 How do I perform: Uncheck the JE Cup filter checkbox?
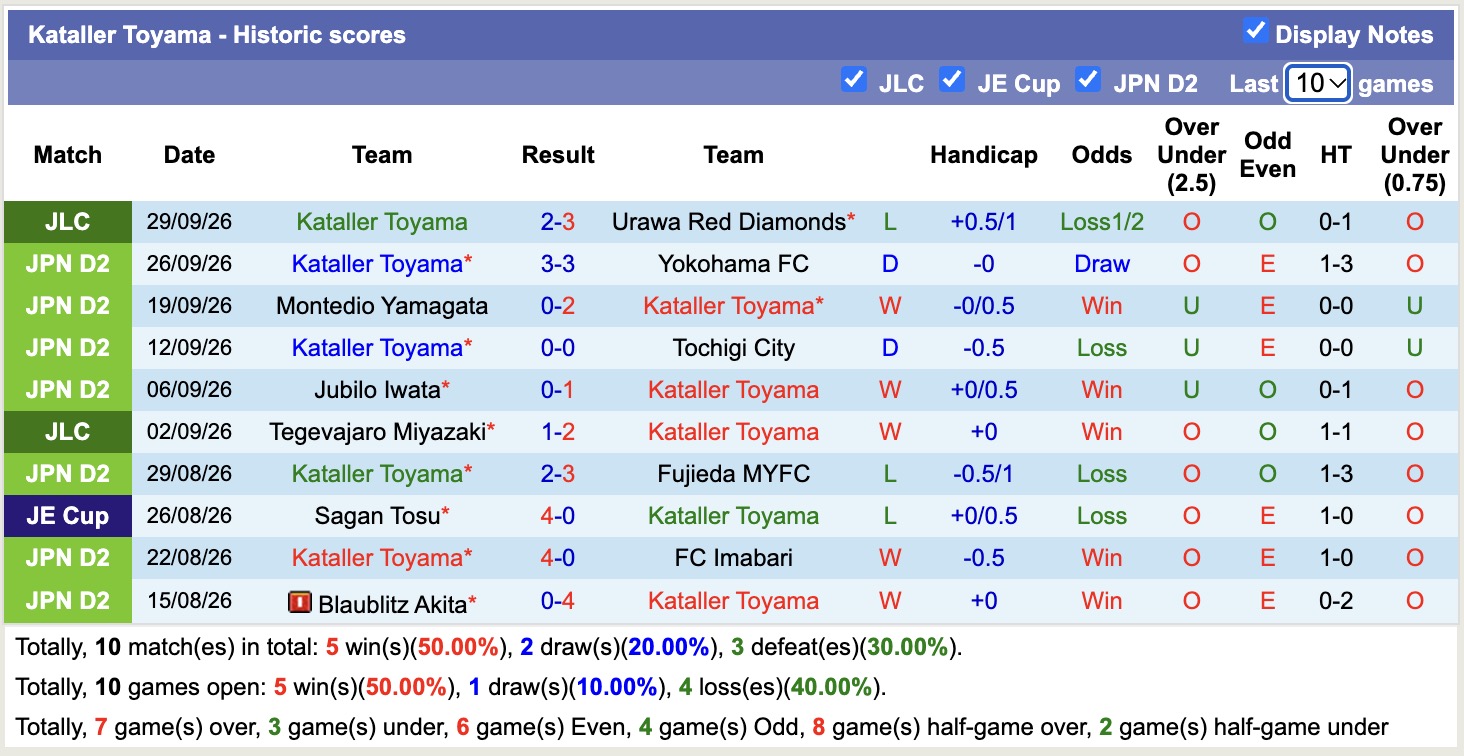[x=951, y=79]
